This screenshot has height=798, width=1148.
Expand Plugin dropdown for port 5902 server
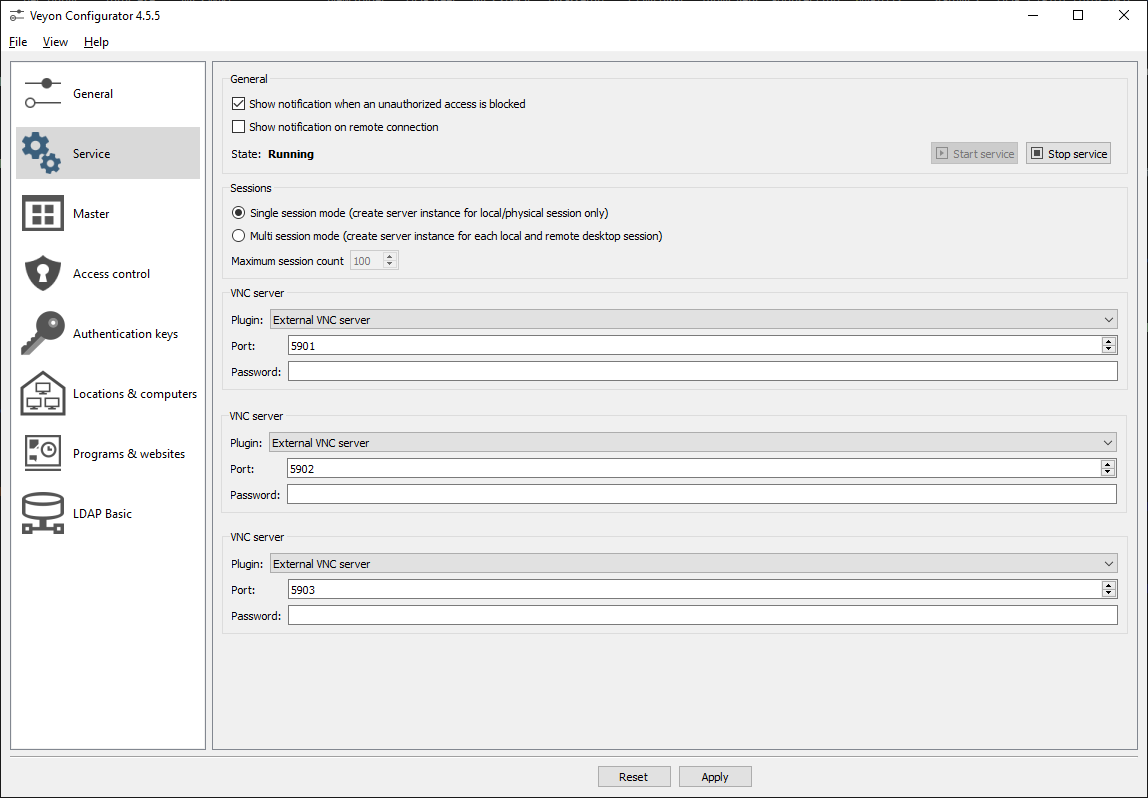tap(693, 442)
